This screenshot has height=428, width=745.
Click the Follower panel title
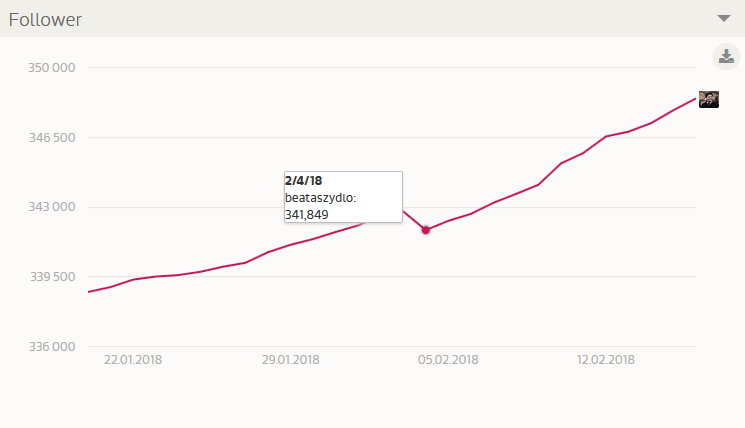click(45, 19)
